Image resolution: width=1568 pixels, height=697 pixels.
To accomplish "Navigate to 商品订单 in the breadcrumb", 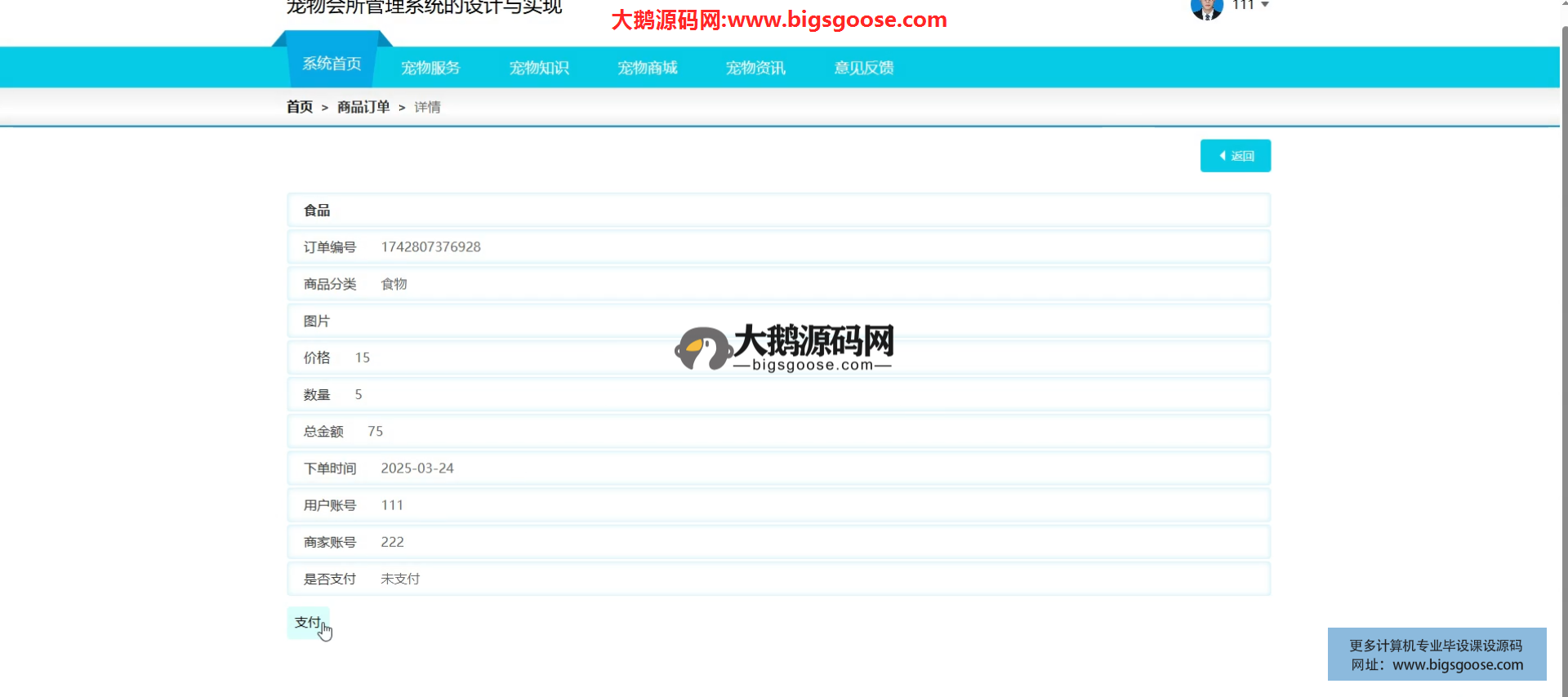I will click(363, 107).
